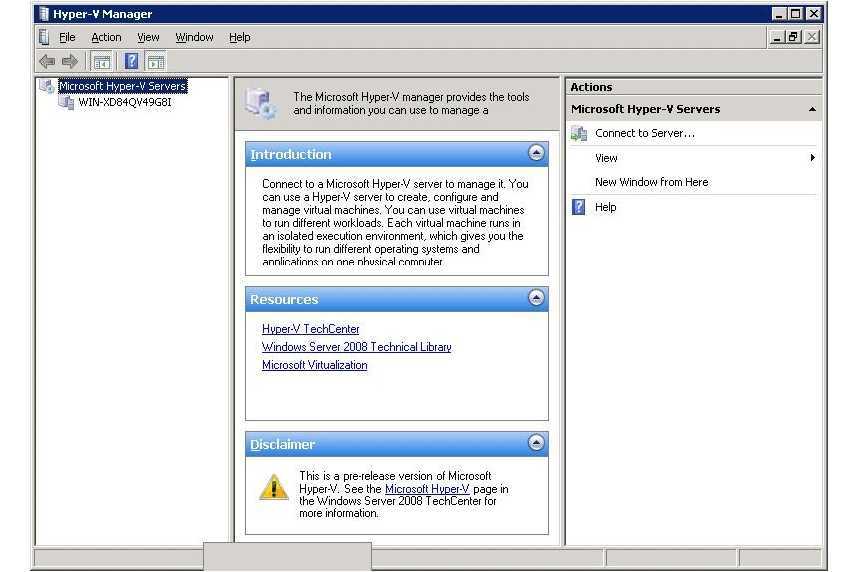Collapse Microsoft Hyper-V Servers actions group arrow
Viewport: 858px width, 572px height.
coord(813,109)
